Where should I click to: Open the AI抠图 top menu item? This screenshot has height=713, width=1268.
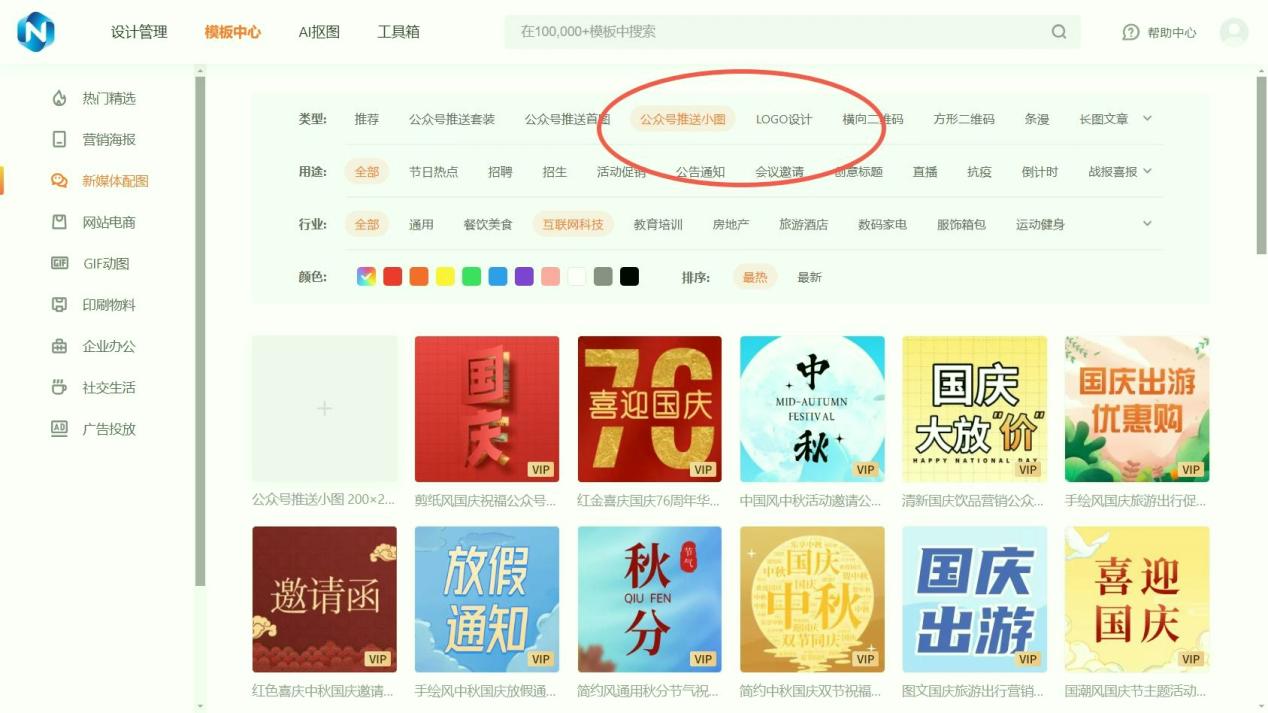(x=319, y=32)
